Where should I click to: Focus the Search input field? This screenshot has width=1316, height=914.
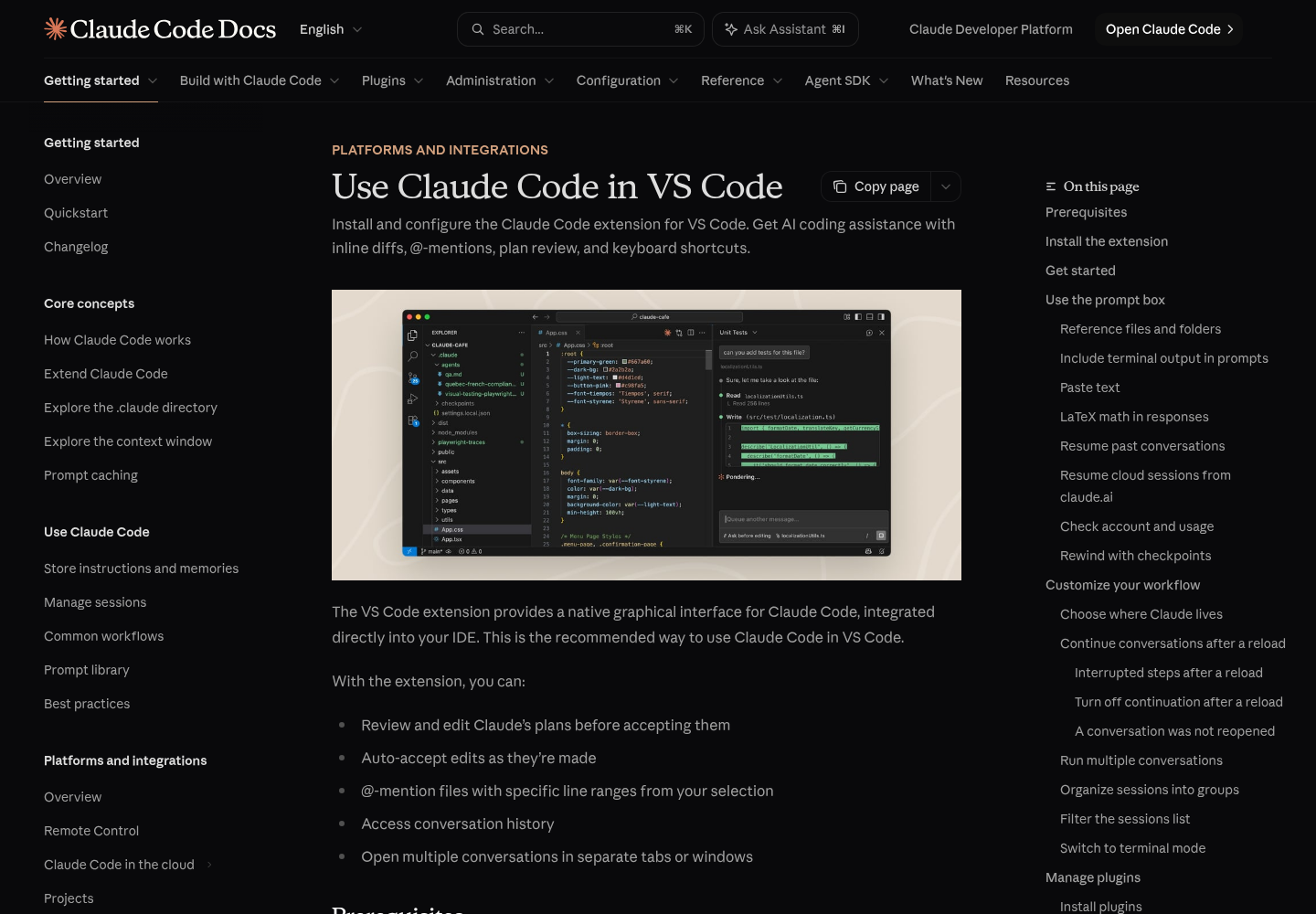point(580,29)
